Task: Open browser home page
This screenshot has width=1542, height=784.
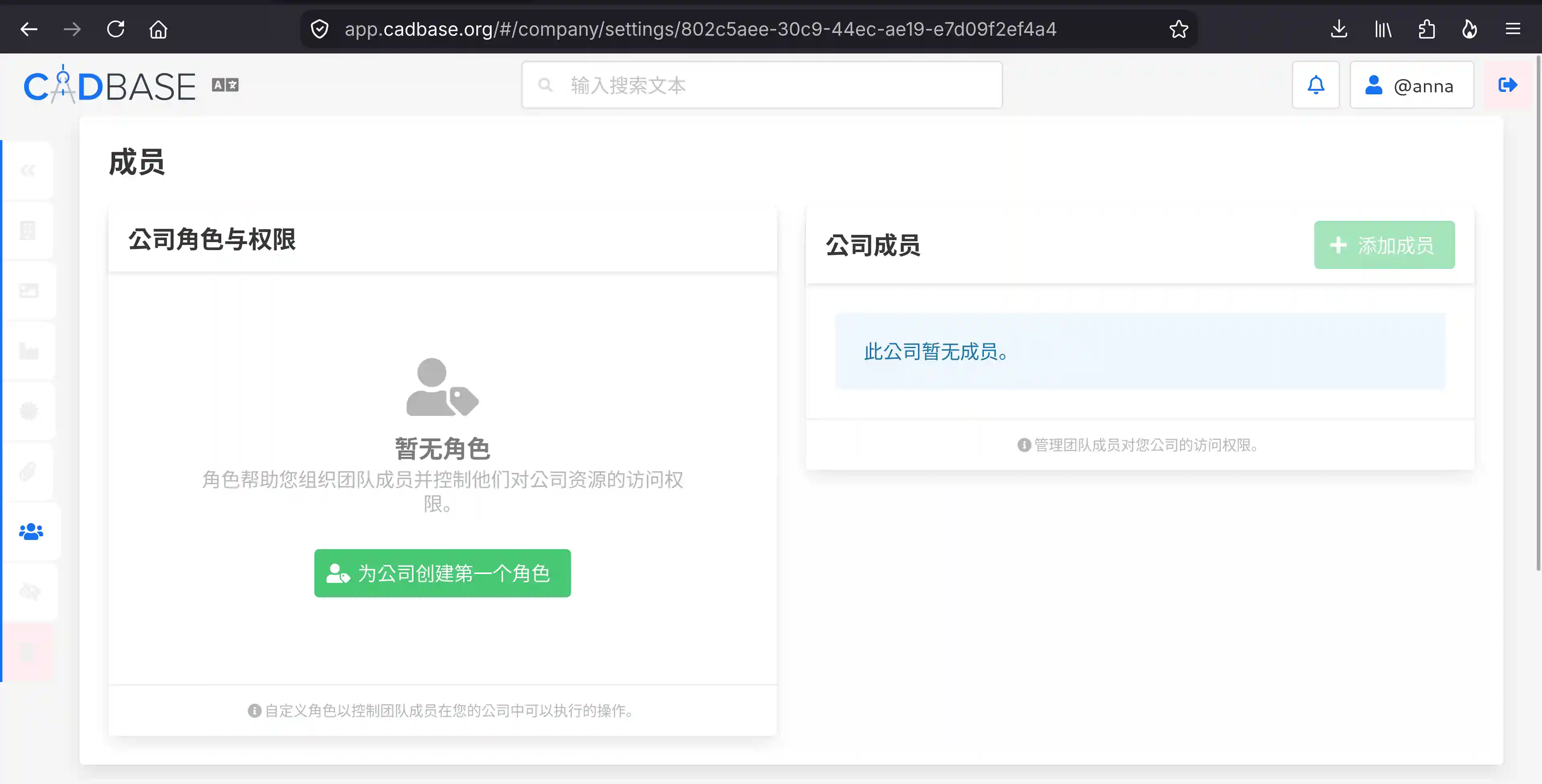Action: point(158,29)
